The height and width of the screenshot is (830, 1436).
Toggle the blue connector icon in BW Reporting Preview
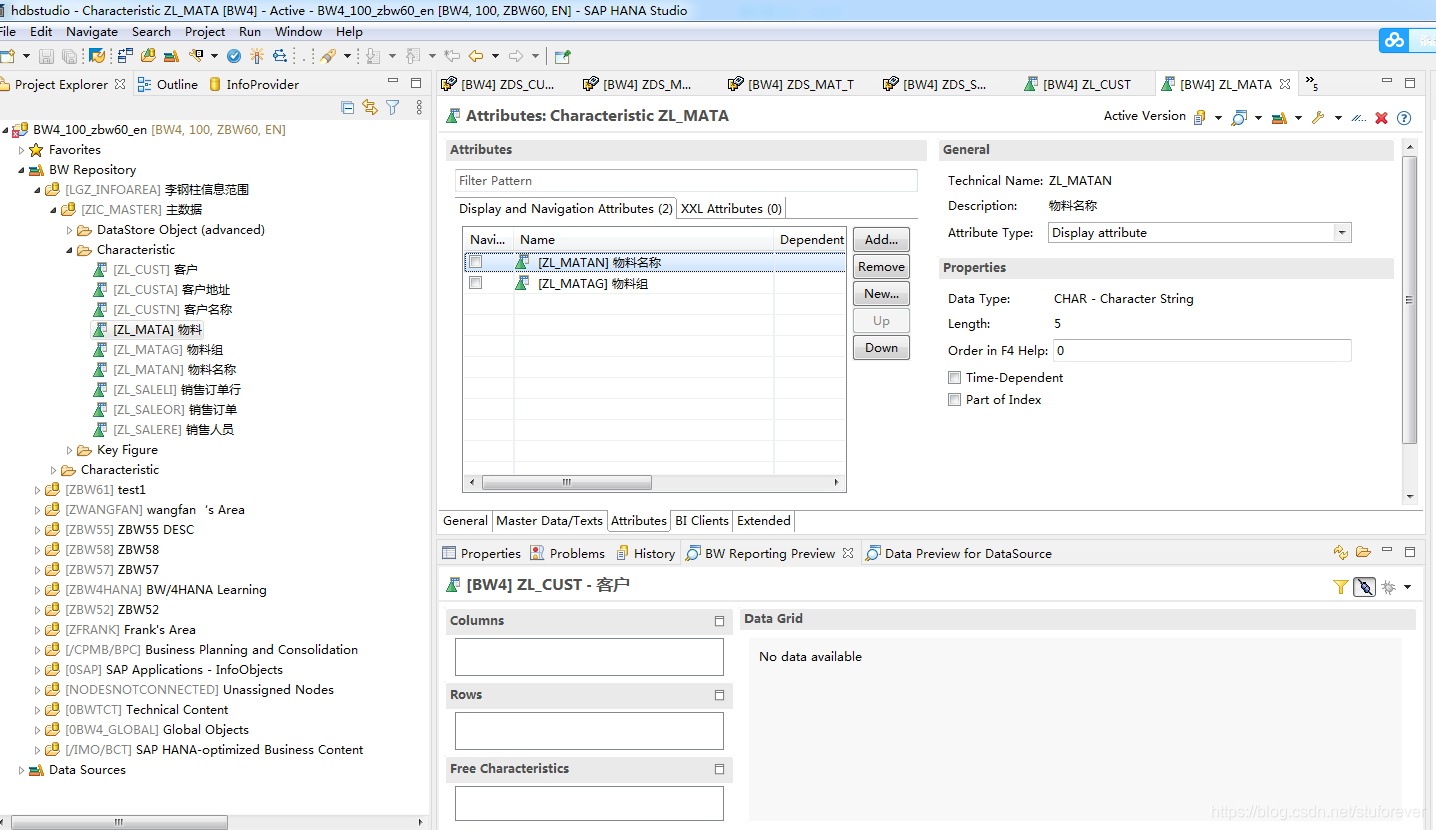coord(1364,587)
